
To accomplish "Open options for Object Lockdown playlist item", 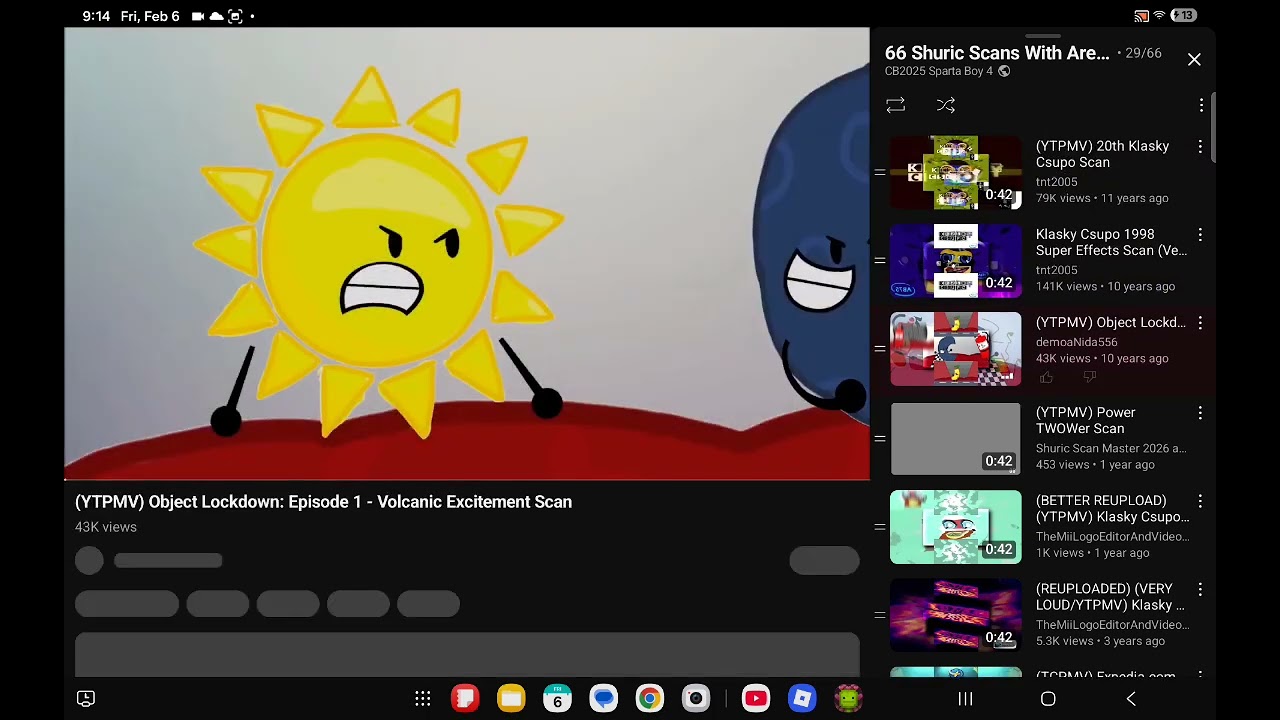I will click(x=1200, y=323).
